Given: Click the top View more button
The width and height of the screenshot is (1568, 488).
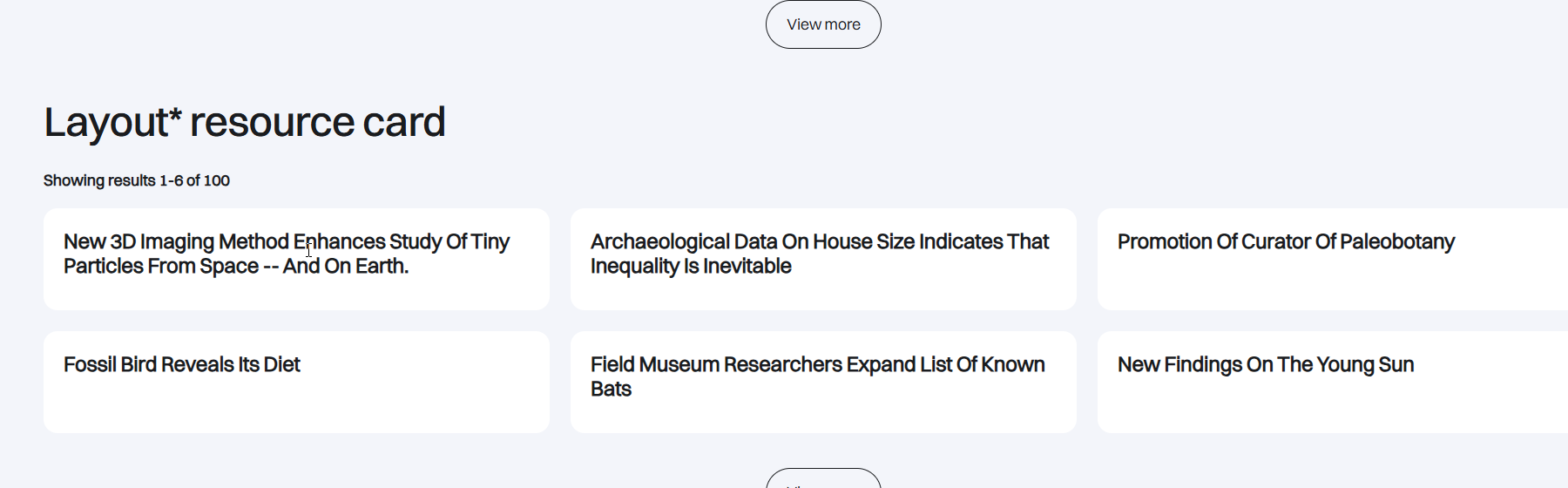Looking at the screenshot, I should pos(823,24).
